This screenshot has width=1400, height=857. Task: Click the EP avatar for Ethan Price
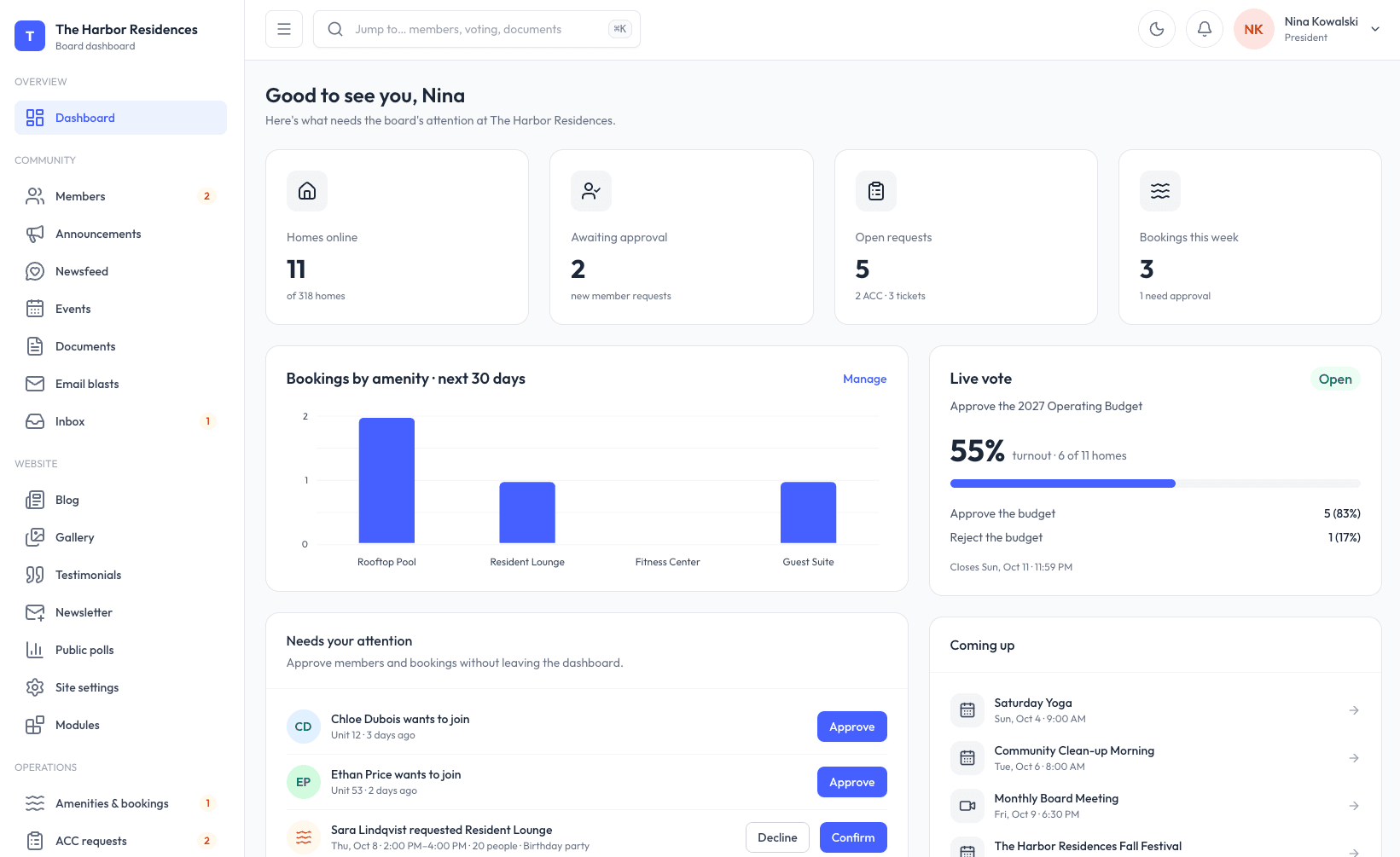[x=304, y=782]
